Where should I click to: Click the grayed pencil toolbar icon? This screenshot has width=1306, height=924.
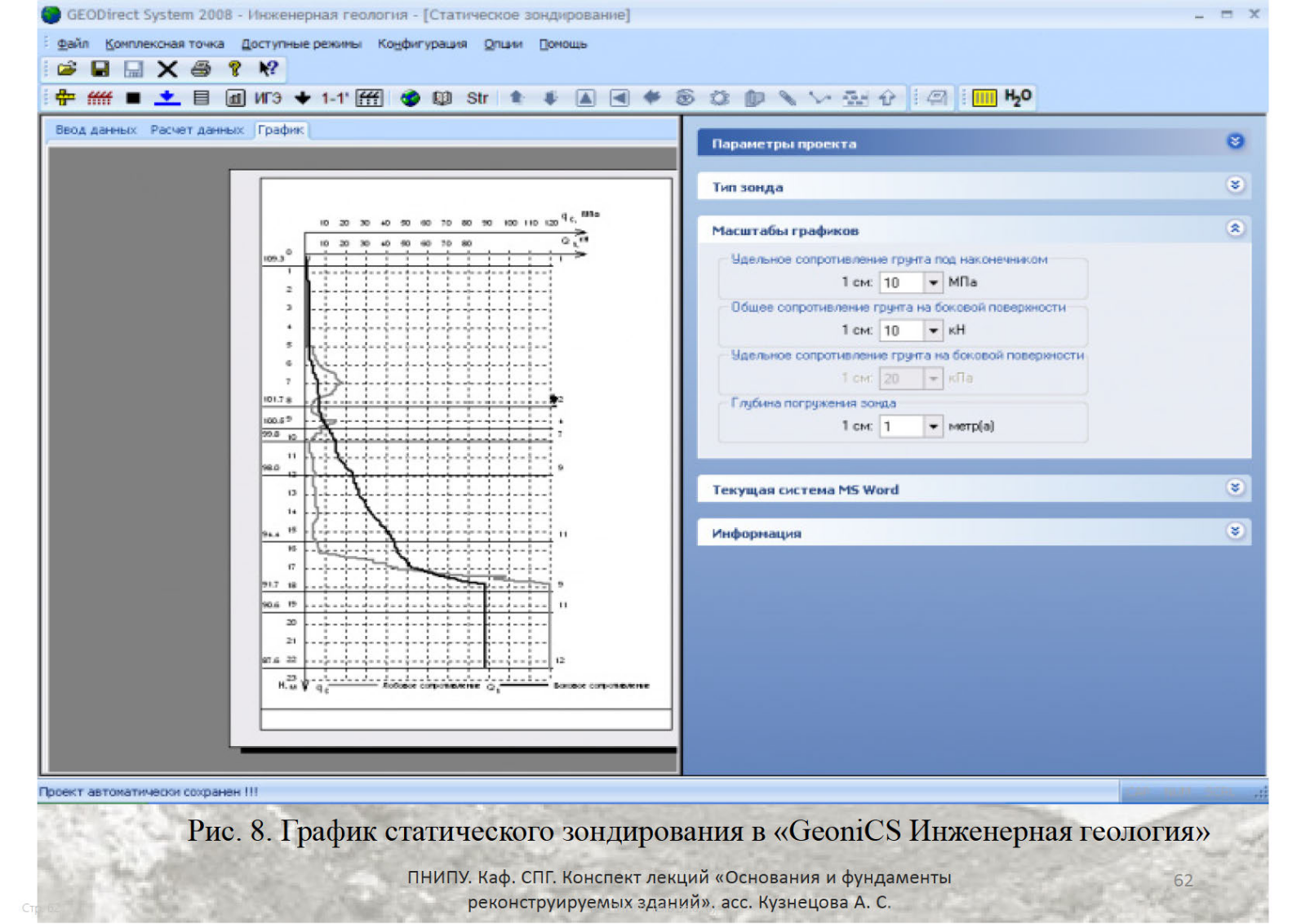coord(788,98)
